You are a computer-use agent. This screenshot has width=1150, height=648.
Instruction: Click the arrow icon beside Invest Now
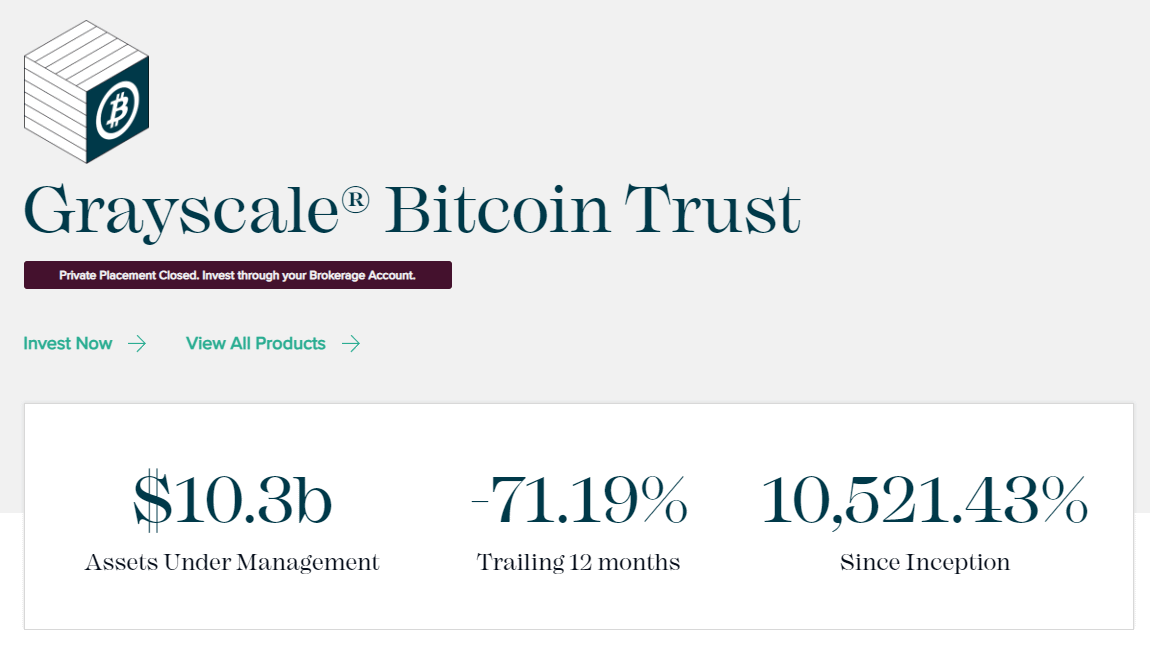[137, 344]
